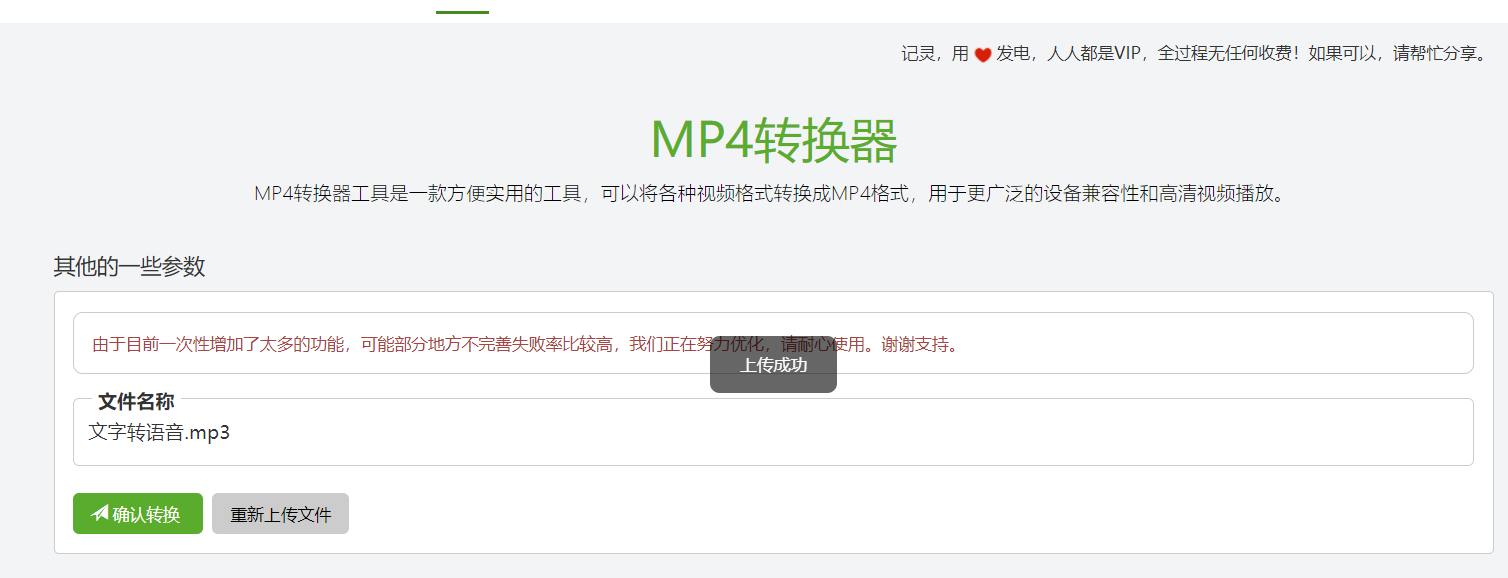Screen dimensions: 1508x578
Task: Click the description text starting MP4转换器工具是一款
Action: [770, 193]
